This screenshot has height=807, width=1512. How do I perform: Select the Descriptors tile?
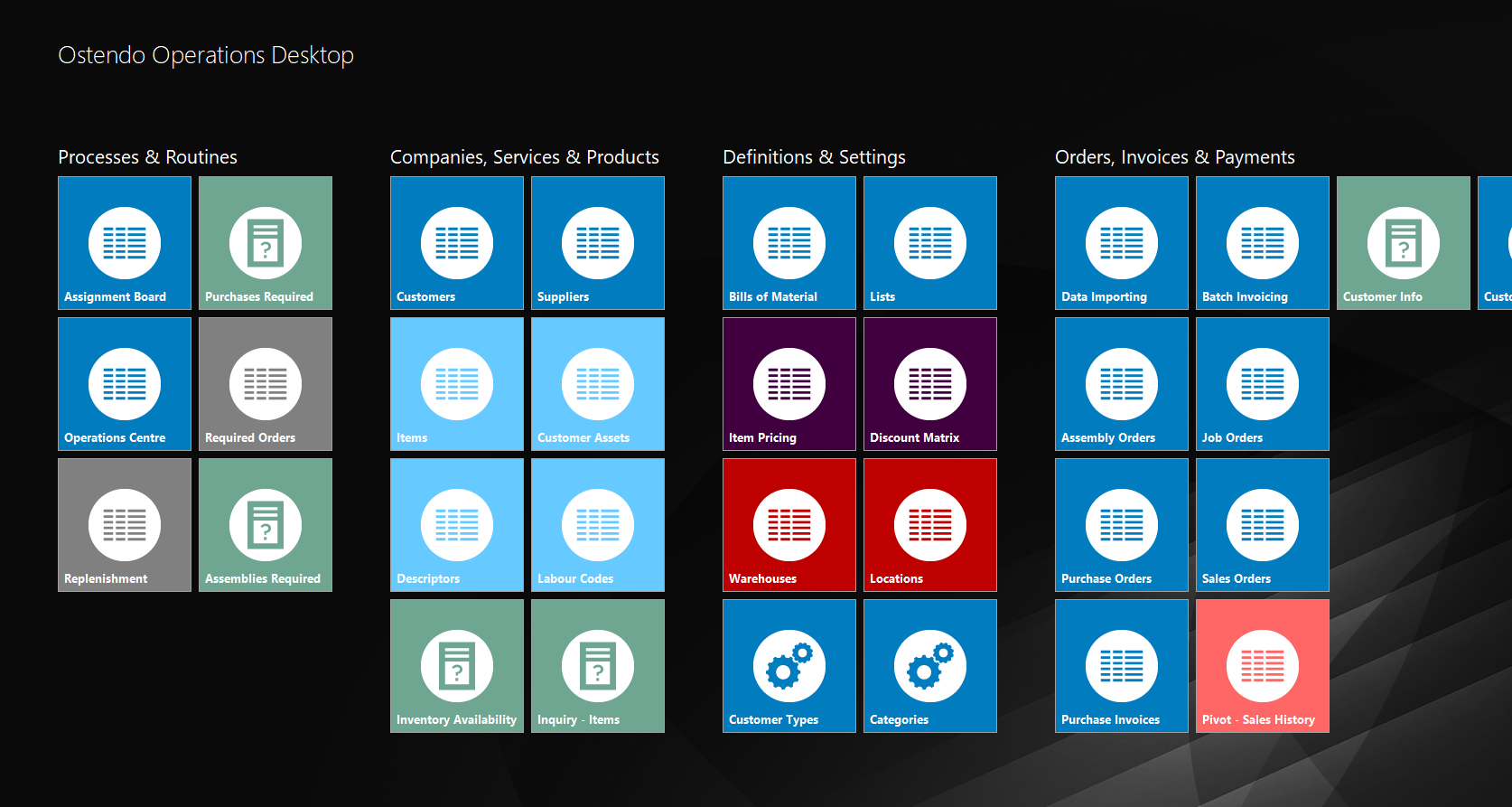point(457,525)
